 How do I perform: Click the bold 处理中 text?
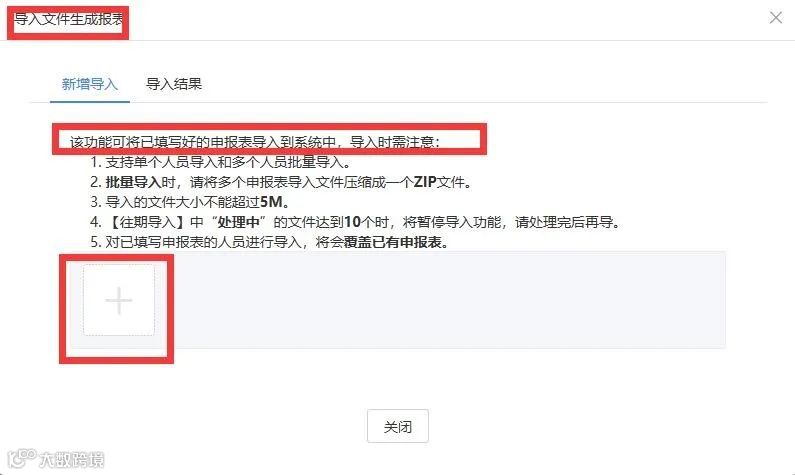click(238, 222)
